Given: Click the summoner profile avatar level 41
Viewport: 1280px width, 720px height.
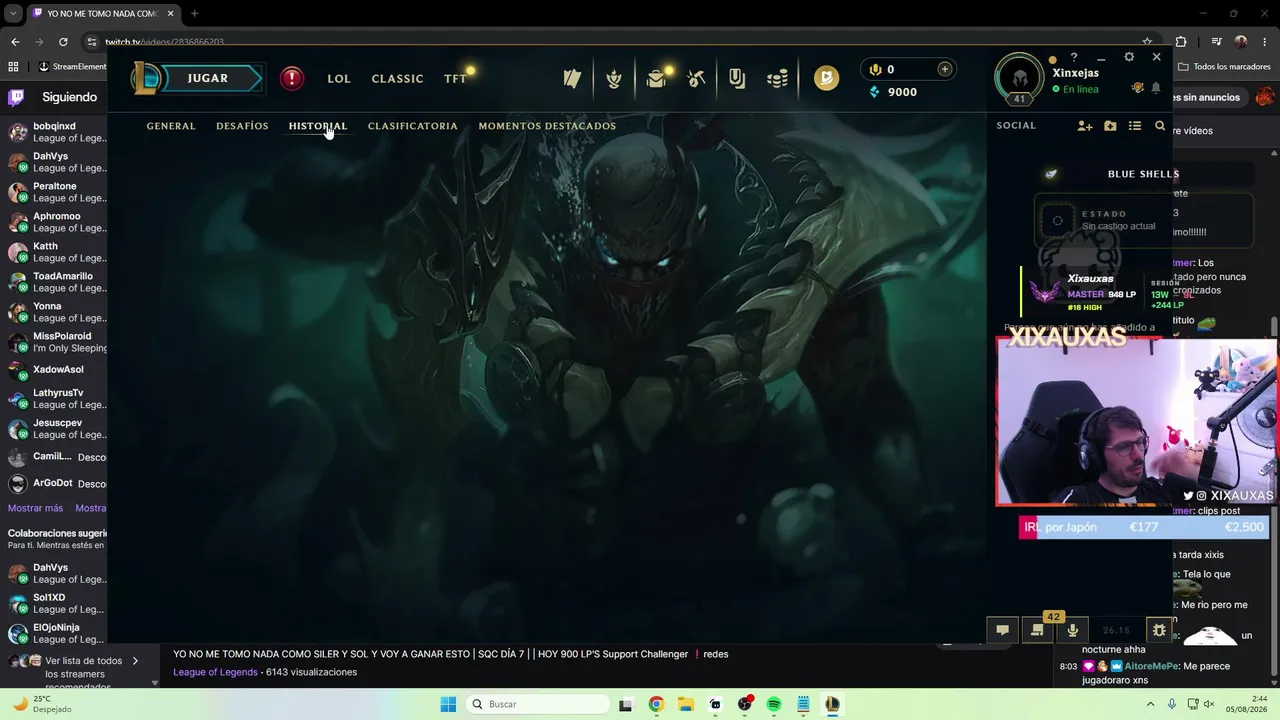Looking at the screenshot, I should click(1019, 79).
